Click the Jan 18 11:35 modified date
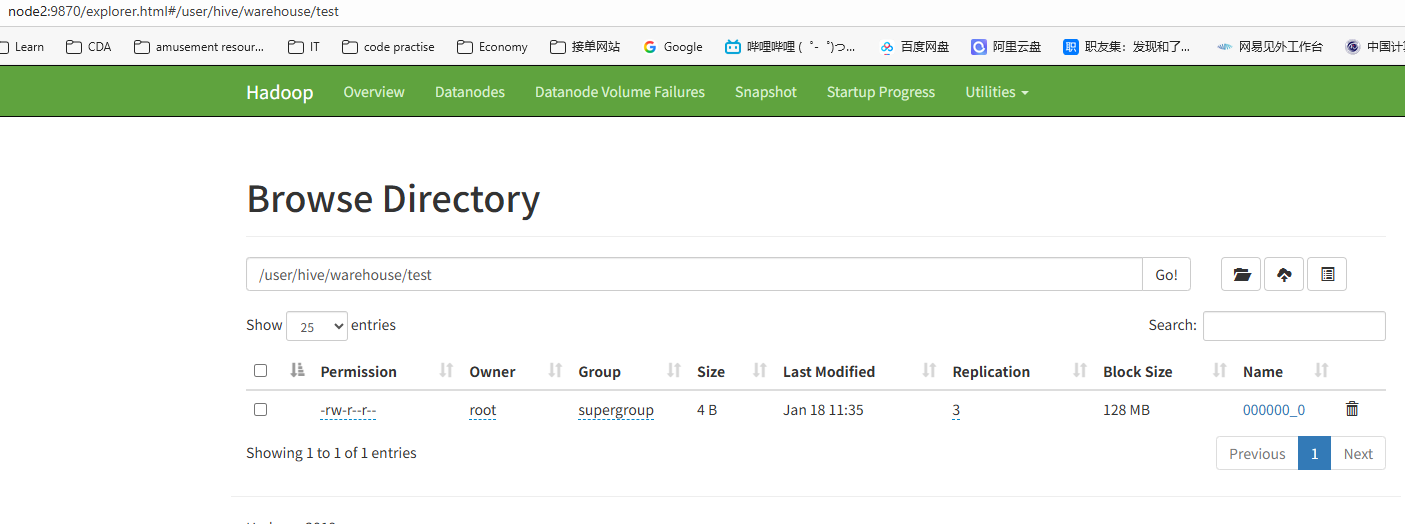Image resolution: width=1405 pixels, height=524 pixels. [x=823, y=410]
